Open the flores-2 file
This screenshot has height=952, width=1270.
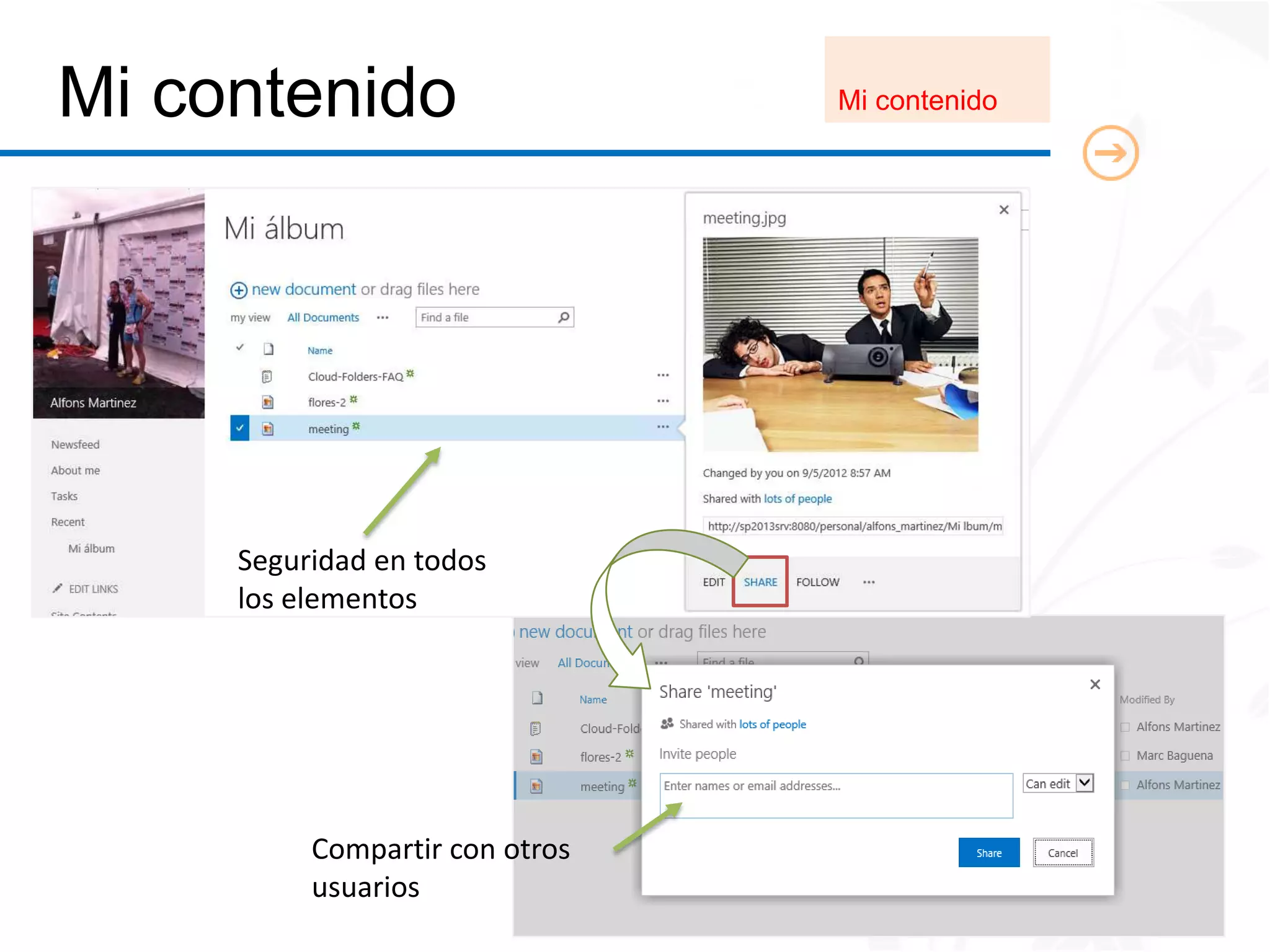pyautogui.click(x=327, y=403)
